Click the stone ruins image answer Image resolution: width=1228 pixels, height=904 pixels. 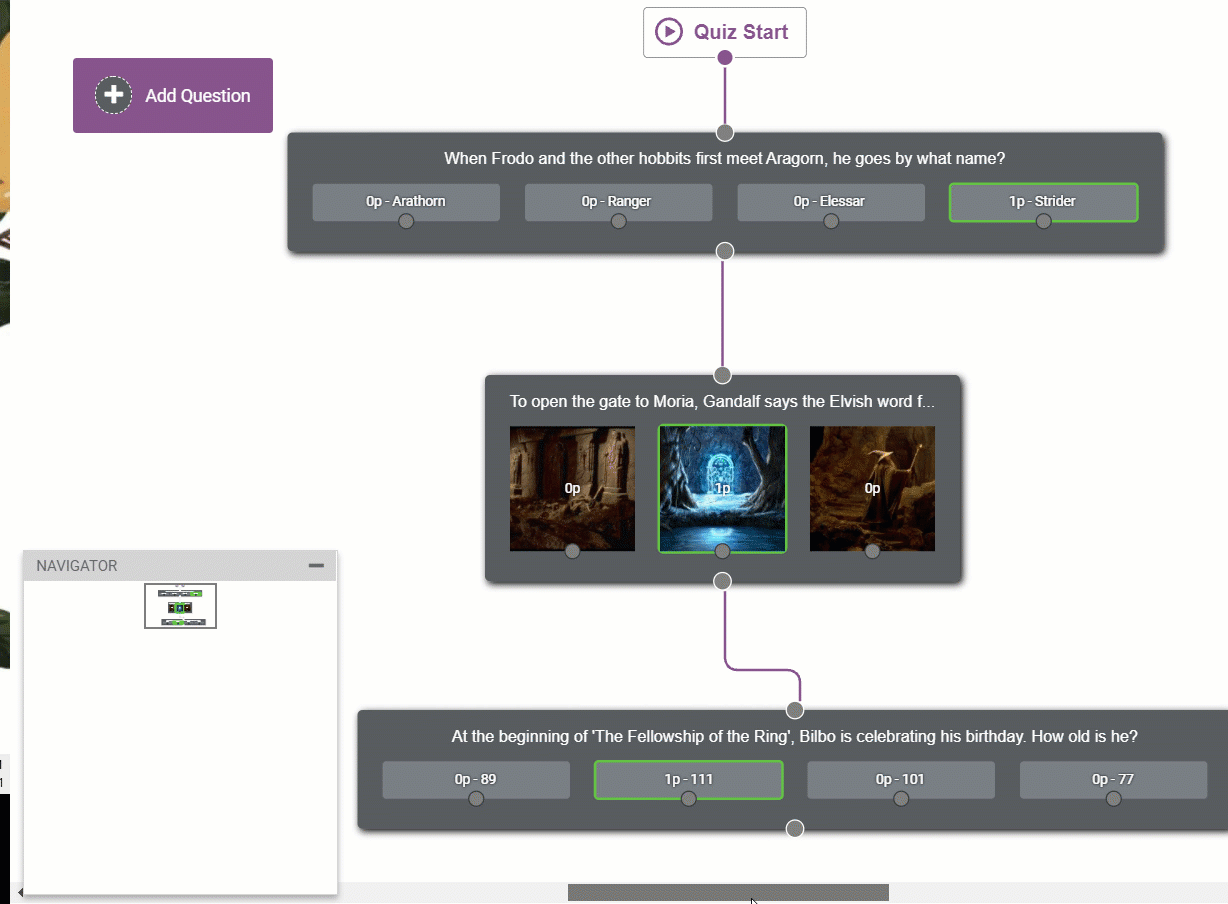[572, 487]
